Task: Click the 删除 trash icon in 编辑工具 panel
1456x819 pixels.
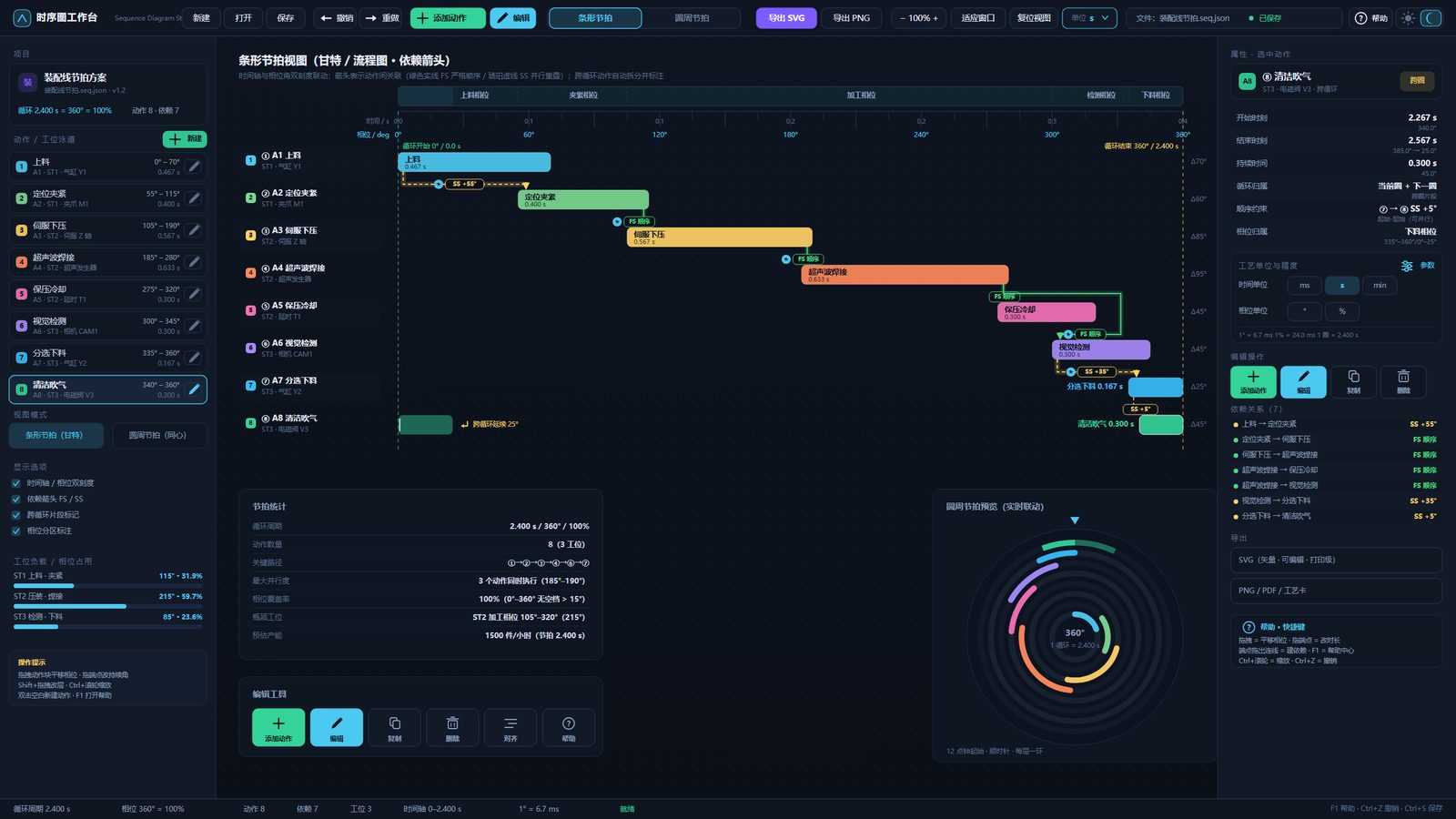Action: (x=452, y=727)
